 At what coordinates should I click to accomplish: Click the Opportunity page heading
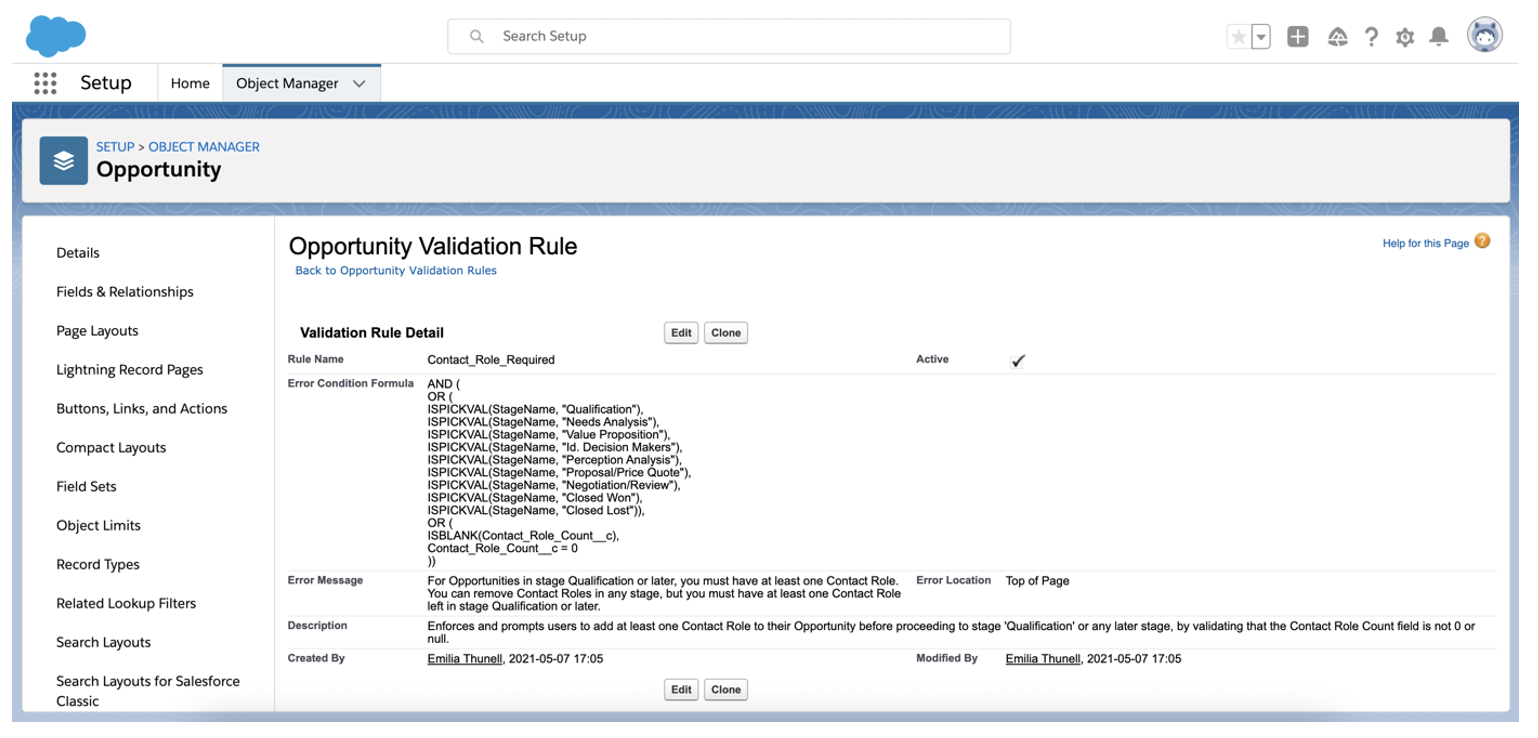[159, 169]
